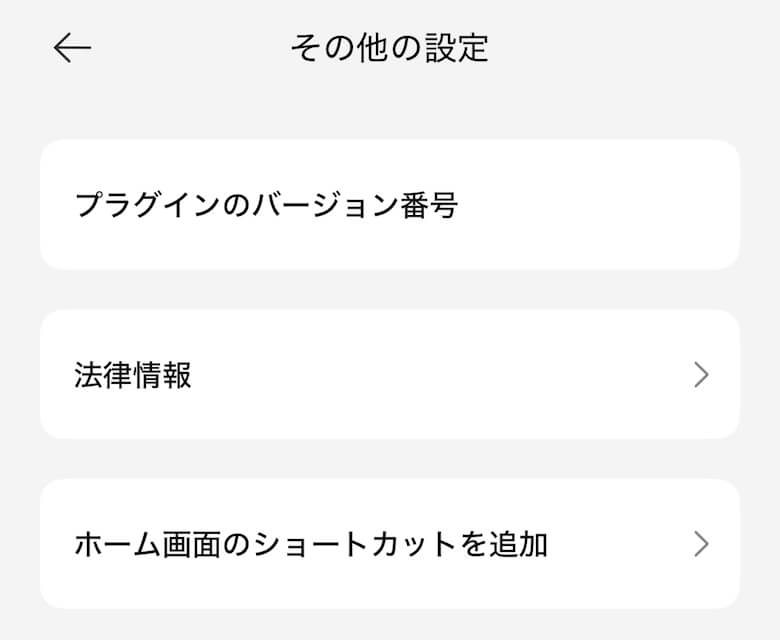Viewport: 780px width, 640px height.
Task: Return to previous page with left arrow
Action: pos(72,48)
